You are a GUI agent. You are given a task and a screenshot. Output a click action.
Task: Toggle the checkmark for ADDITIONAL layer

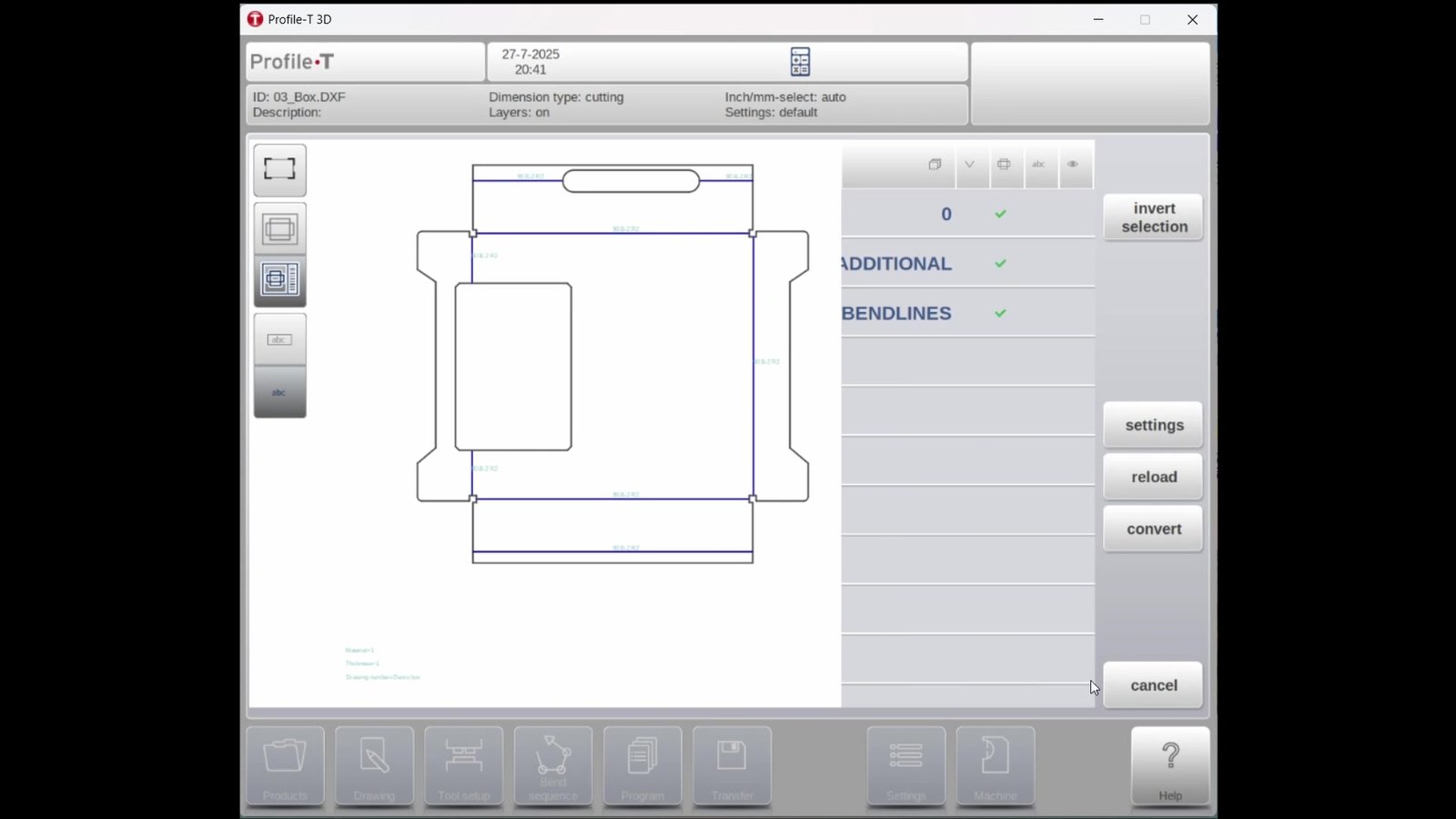pos(1000,264)
